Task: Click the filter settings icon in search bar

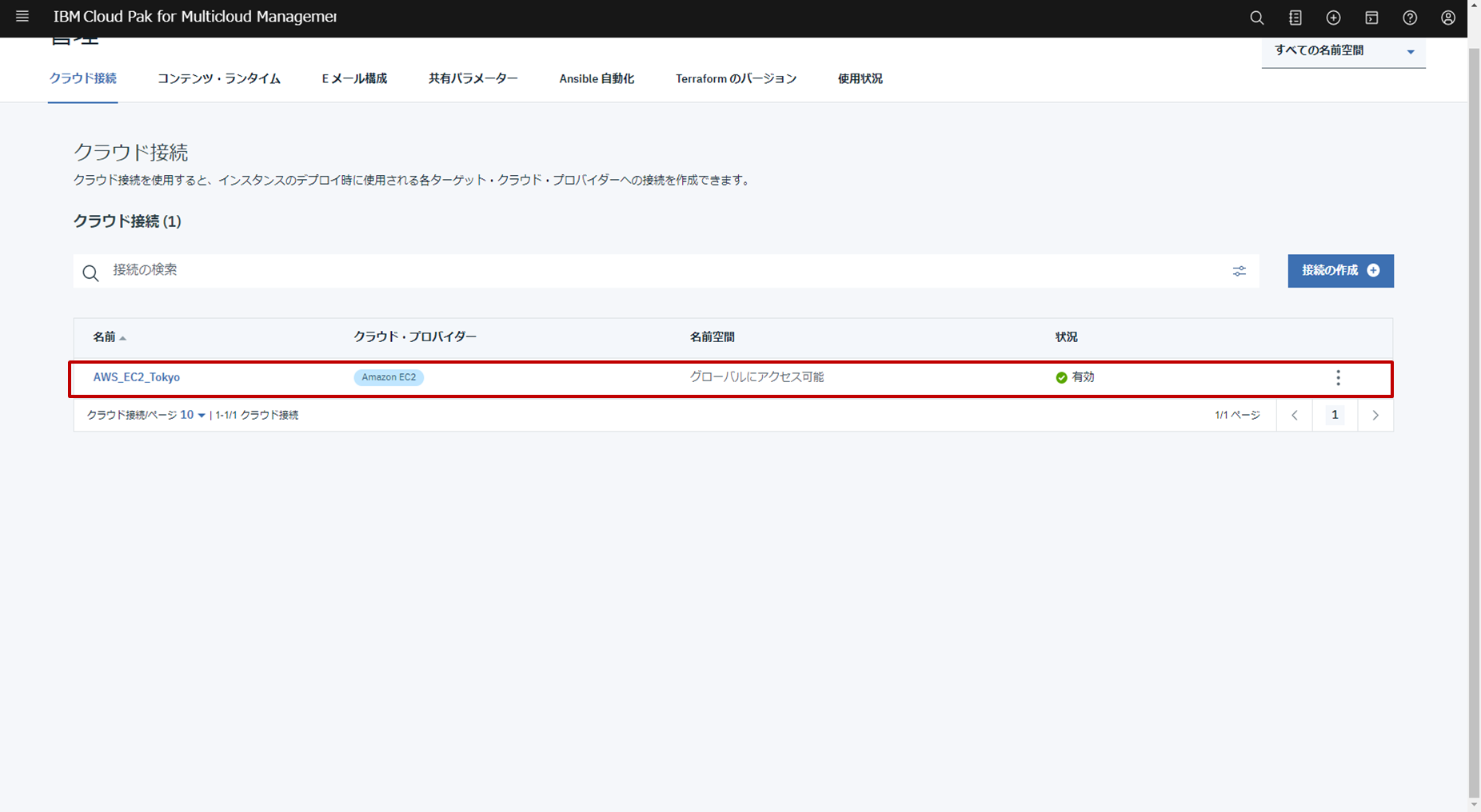Action: 1239,272
